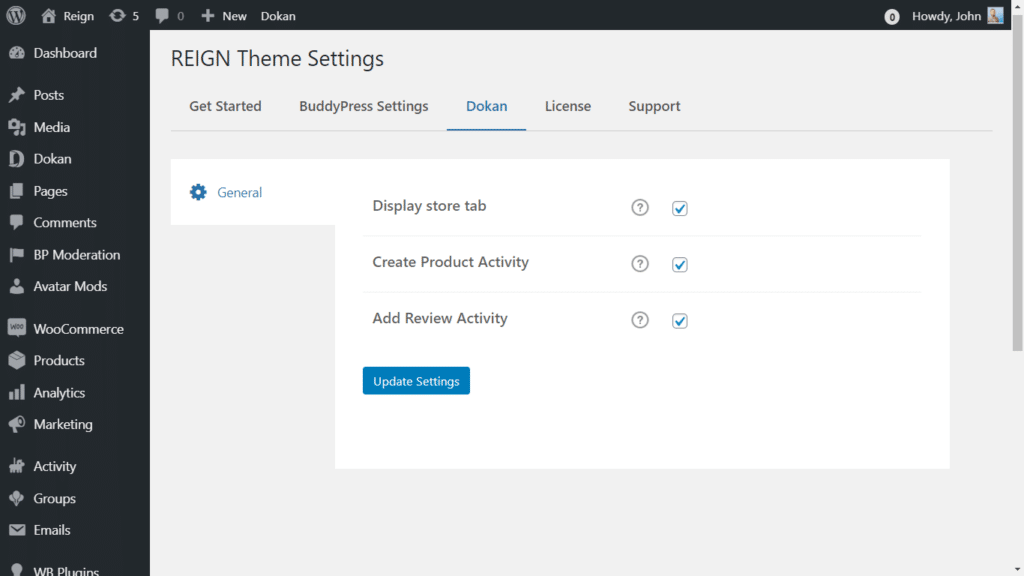Viewport: 1024px width, 576px height.
Task: Click the General gear icon
Action: click(198, 192)
